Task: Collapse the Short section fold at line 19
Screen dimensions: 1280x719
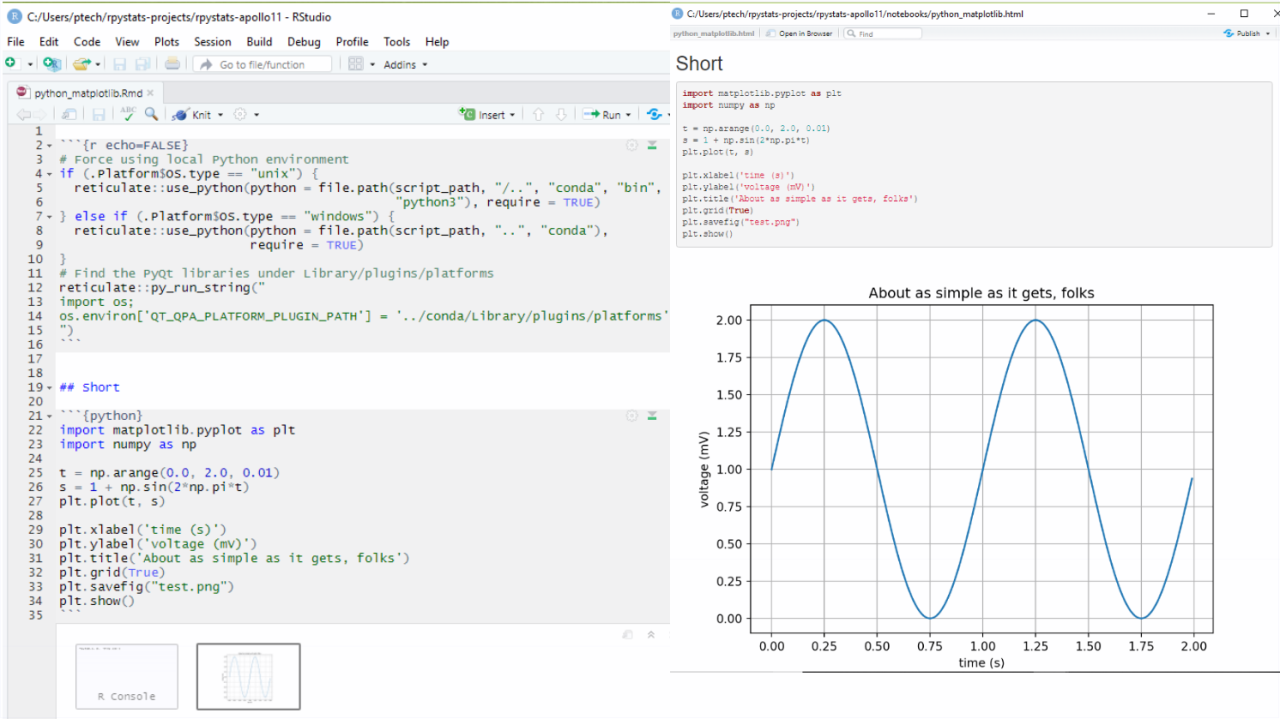Action: pyautogui.click(x=51, y=387)
